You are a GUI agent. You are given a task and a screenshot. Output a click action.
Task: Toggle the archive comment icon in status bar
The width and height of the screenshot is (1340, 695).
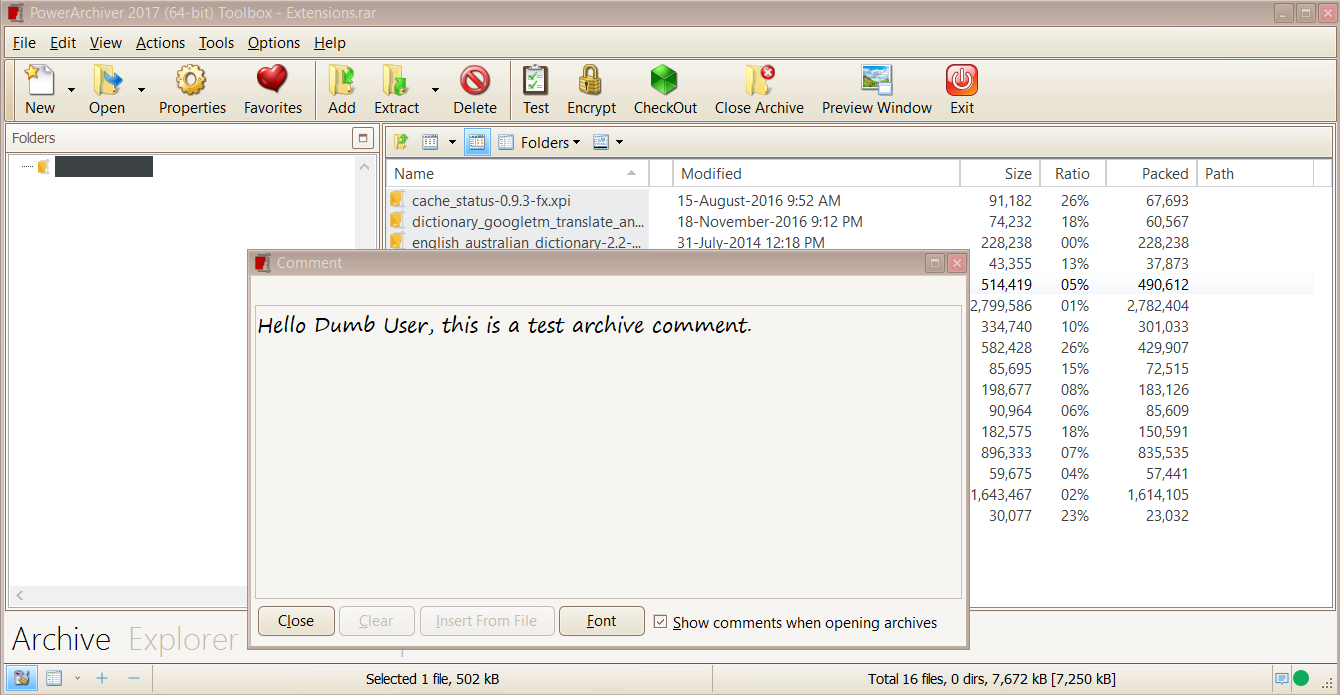click(x=1281, y=679)
